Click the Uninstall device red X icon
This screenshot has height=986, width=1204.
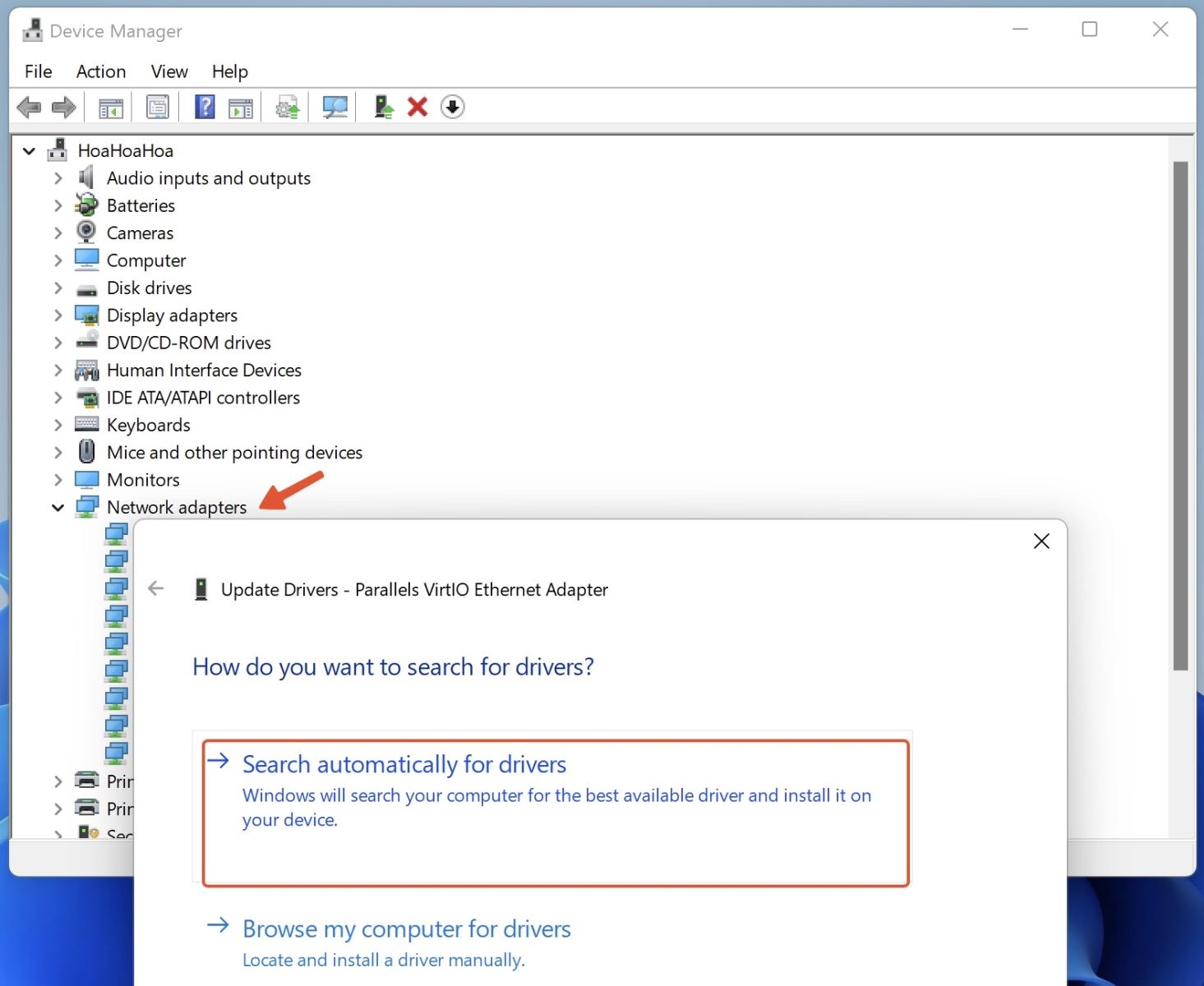click(417, 106)
